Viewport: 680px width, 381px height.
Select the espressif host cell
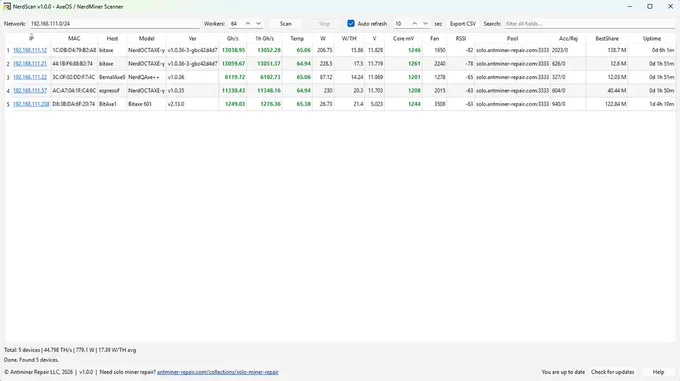pos(112,91)
